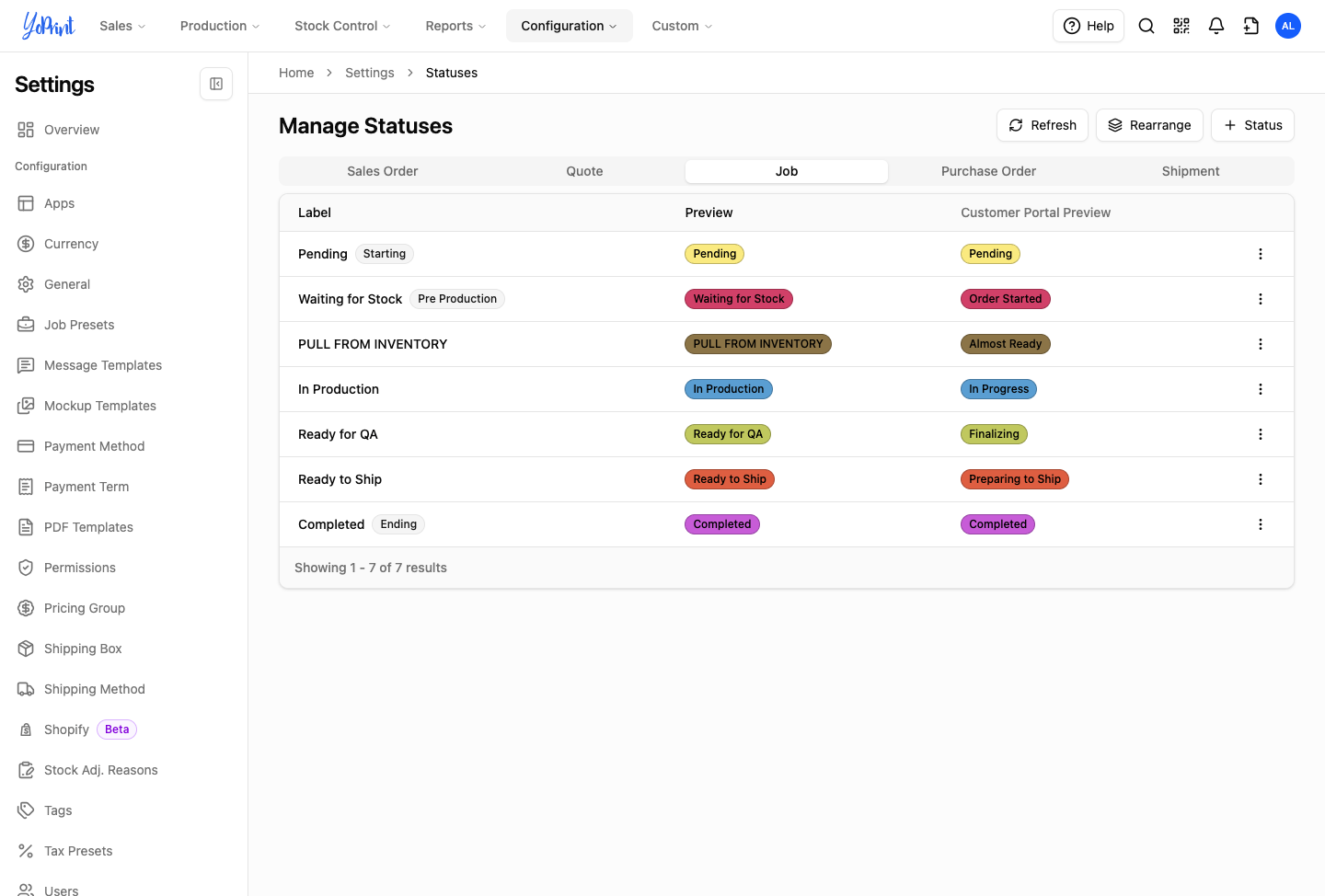
Task: Click the new document icon in header
Action: click(x=1251, y=26)
